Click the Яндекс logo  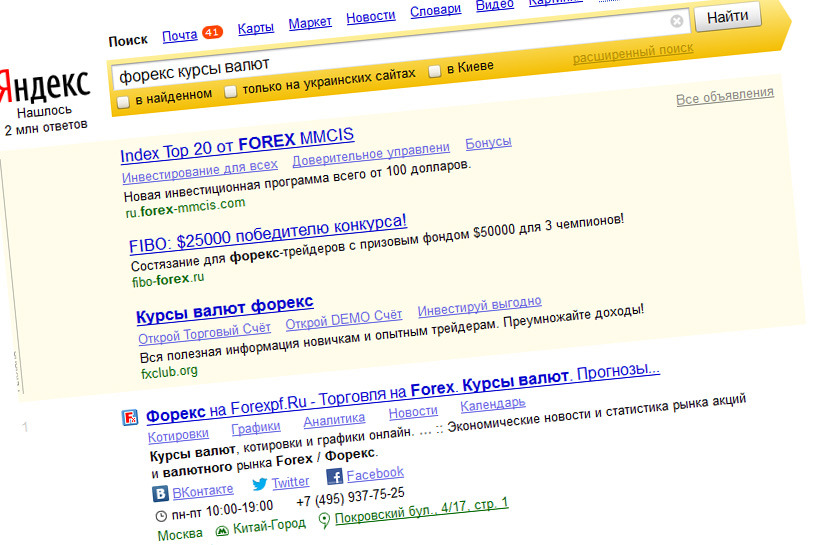click(x=44, y=86)
